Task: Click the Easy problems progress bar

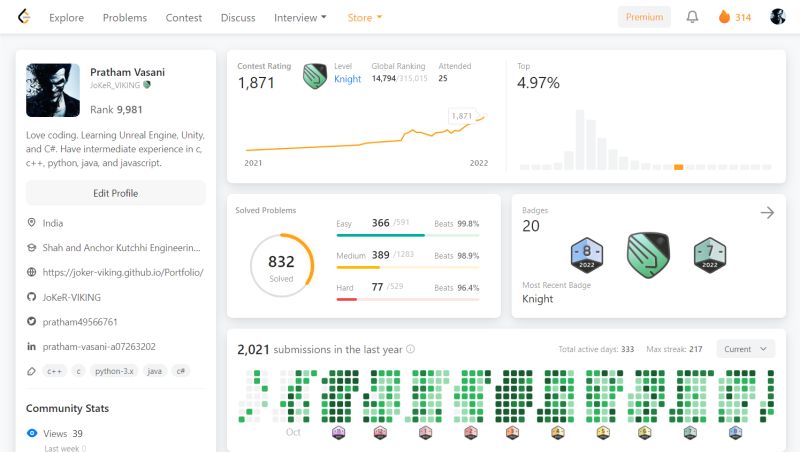Action: (x=408, y=235)
